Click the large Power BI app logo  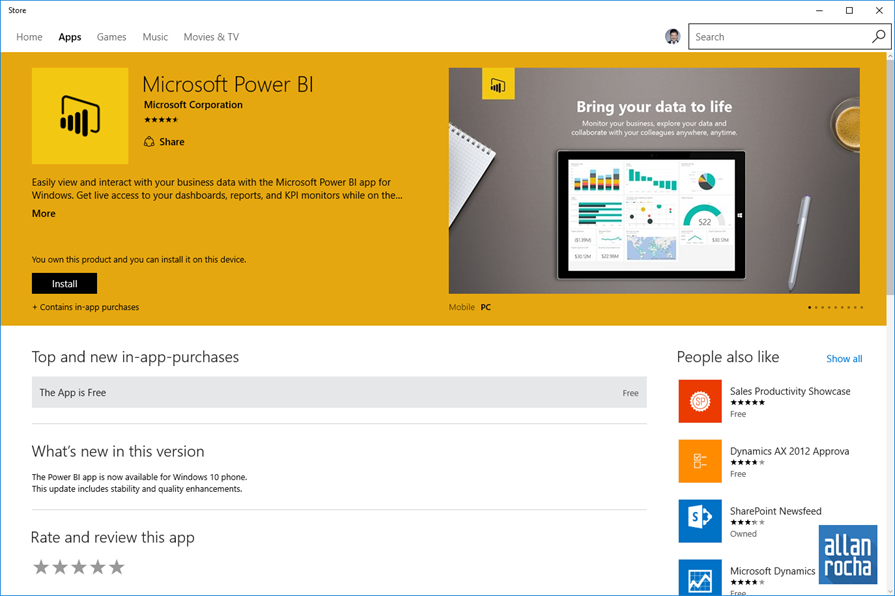80,116
